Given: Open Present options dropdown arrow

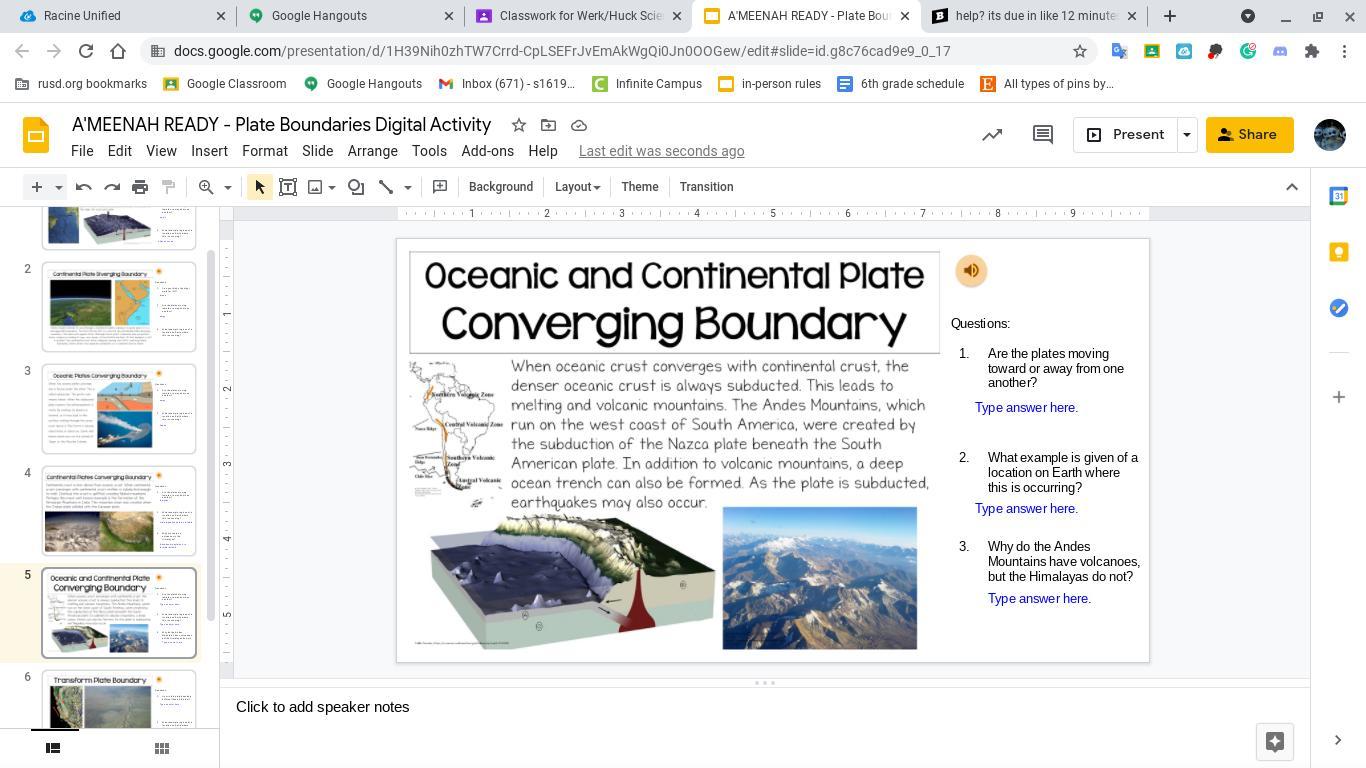Looking at the screenshot, I should (1187, 135).
